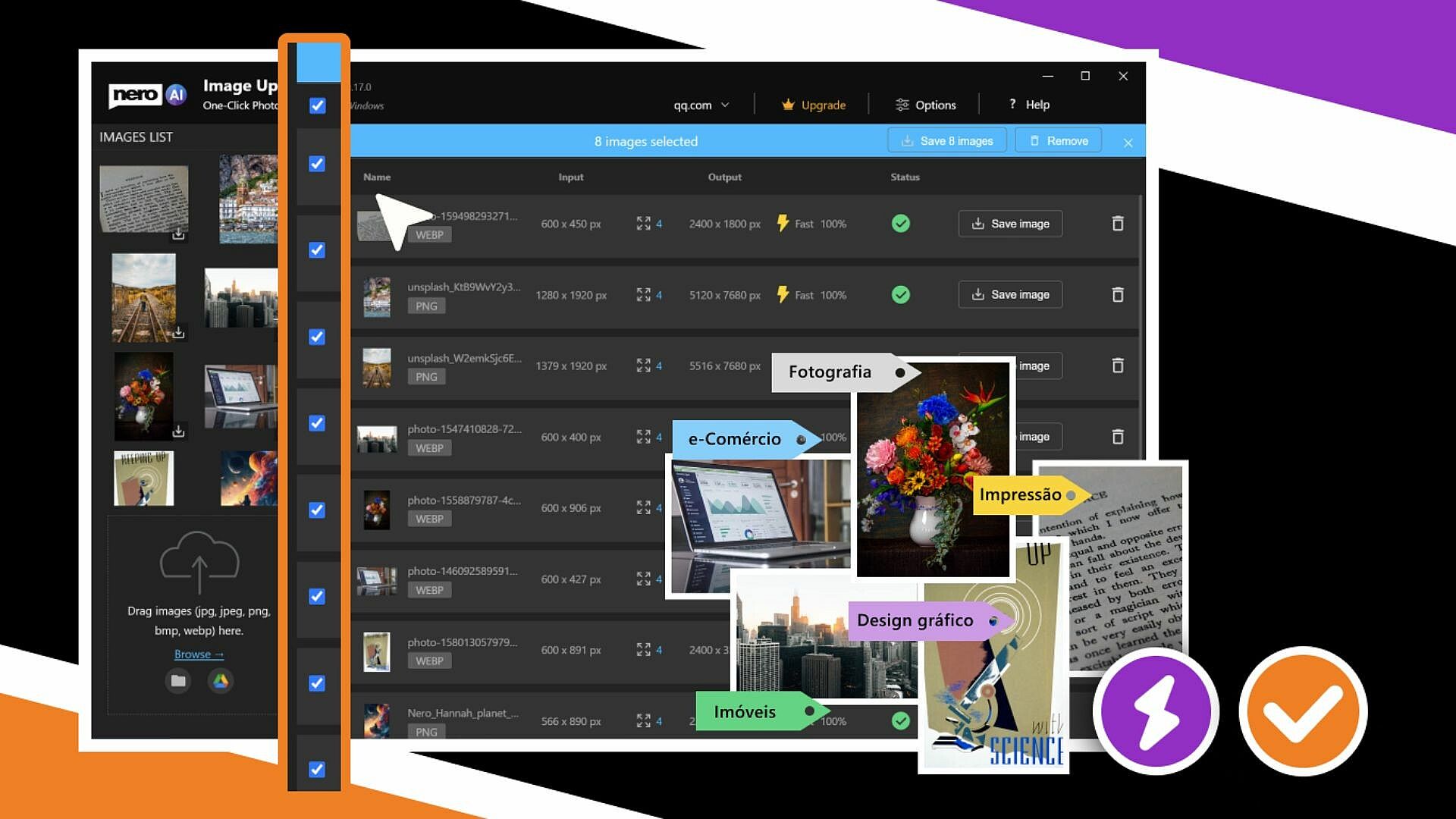The image size is (1456, 819).
Task: Click the local folder import icon
Action: 178,681
